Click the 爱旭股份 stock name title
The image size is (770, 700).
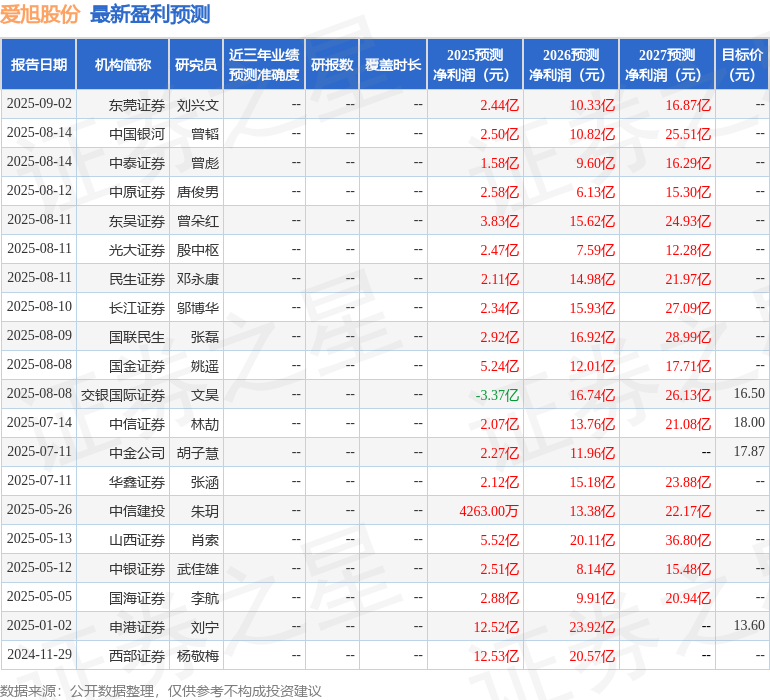[40, 14]
